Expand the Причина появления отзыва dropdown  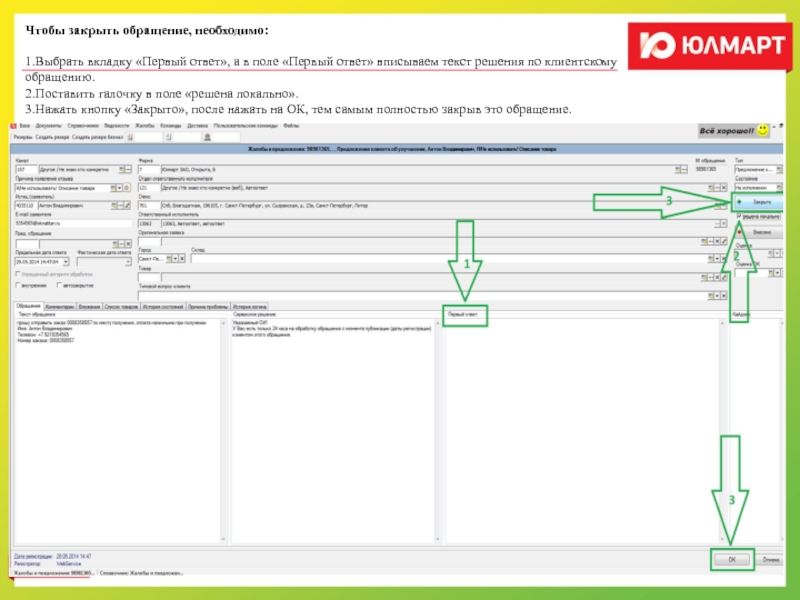(119, 188)
